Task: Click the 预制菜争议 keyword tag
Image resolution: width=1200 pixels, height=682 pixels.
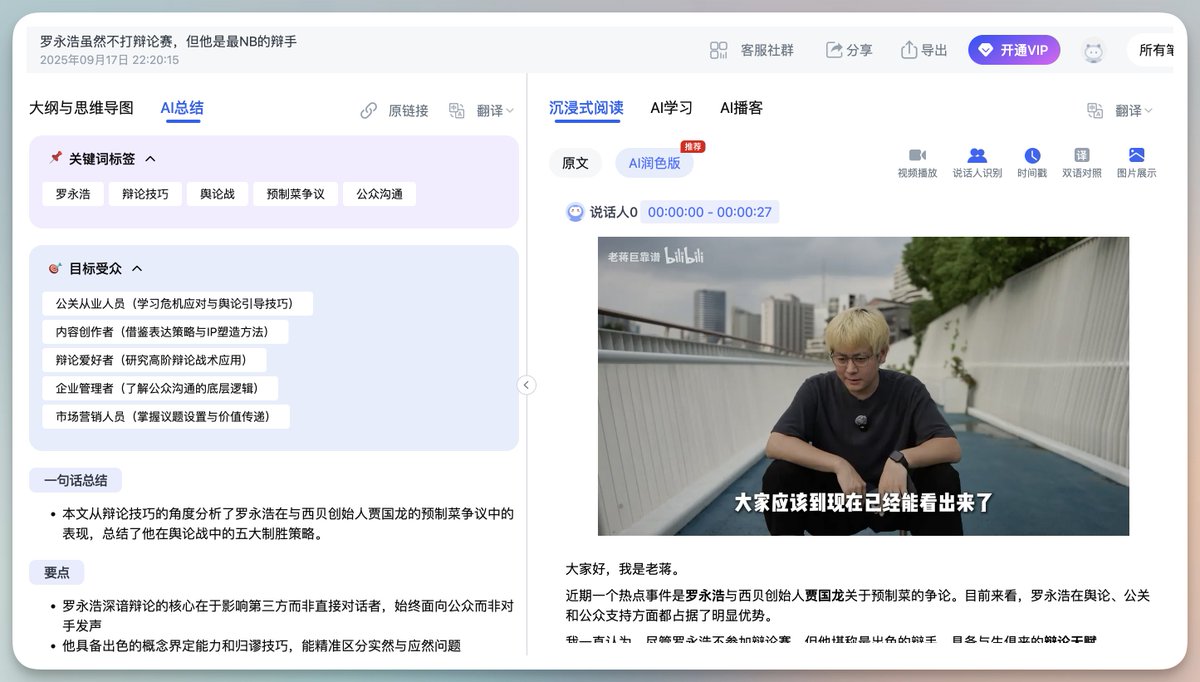Action: tap(294, 194)
